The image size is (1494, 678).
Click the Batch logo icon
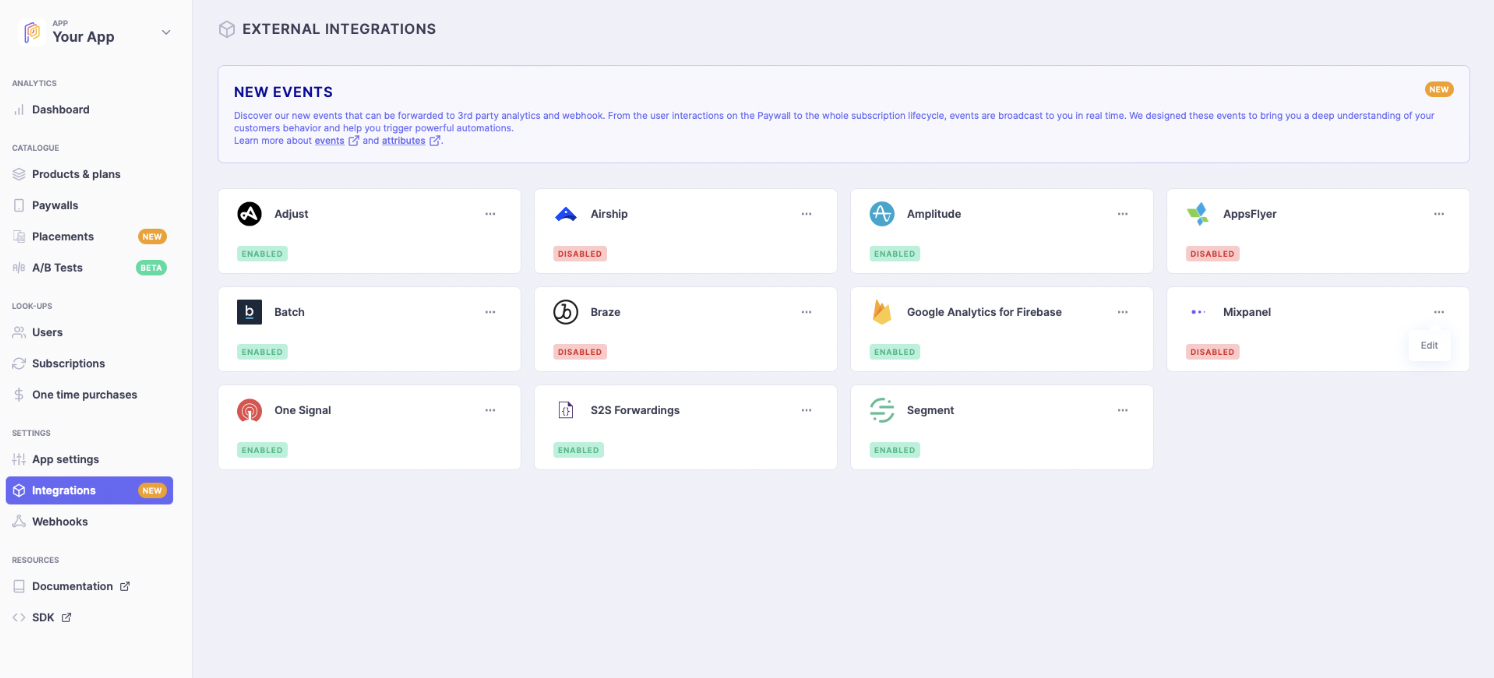coord(249,312)
